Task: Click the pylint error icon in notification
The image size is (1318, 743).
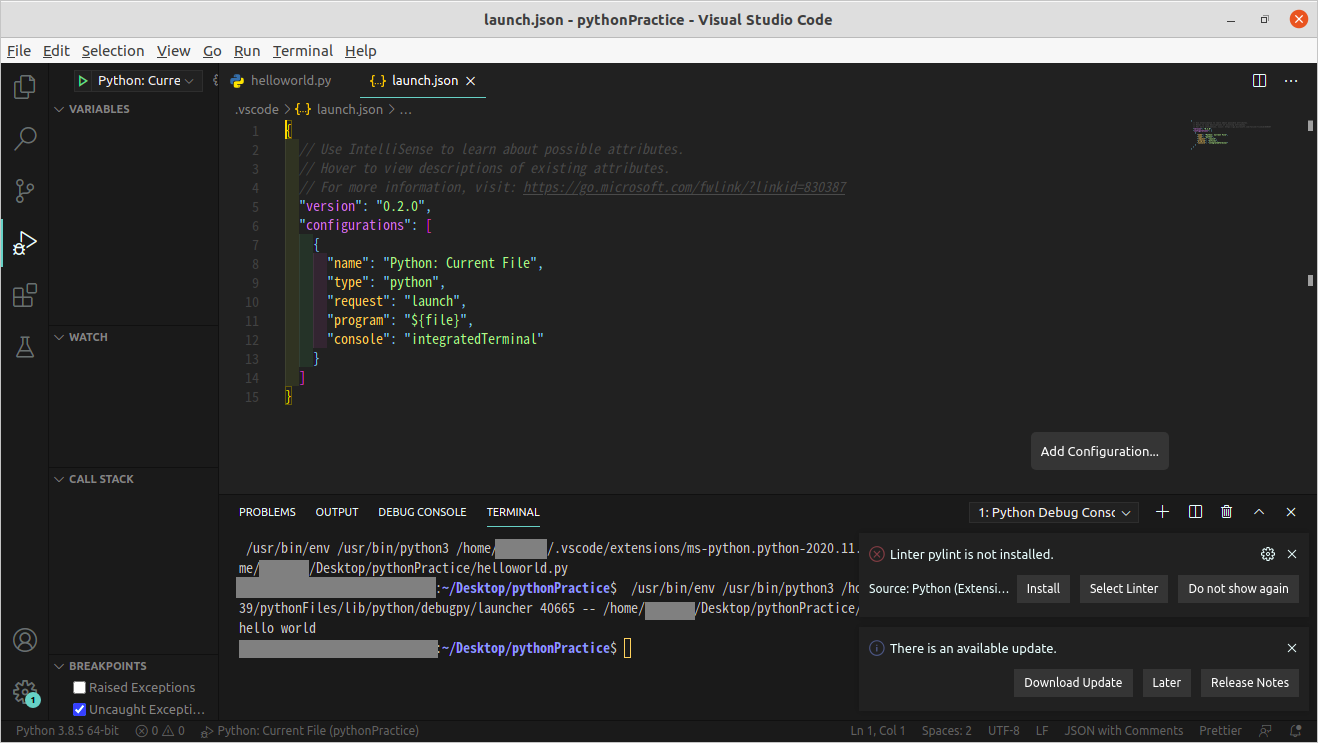Action: [x=877, y=554]
